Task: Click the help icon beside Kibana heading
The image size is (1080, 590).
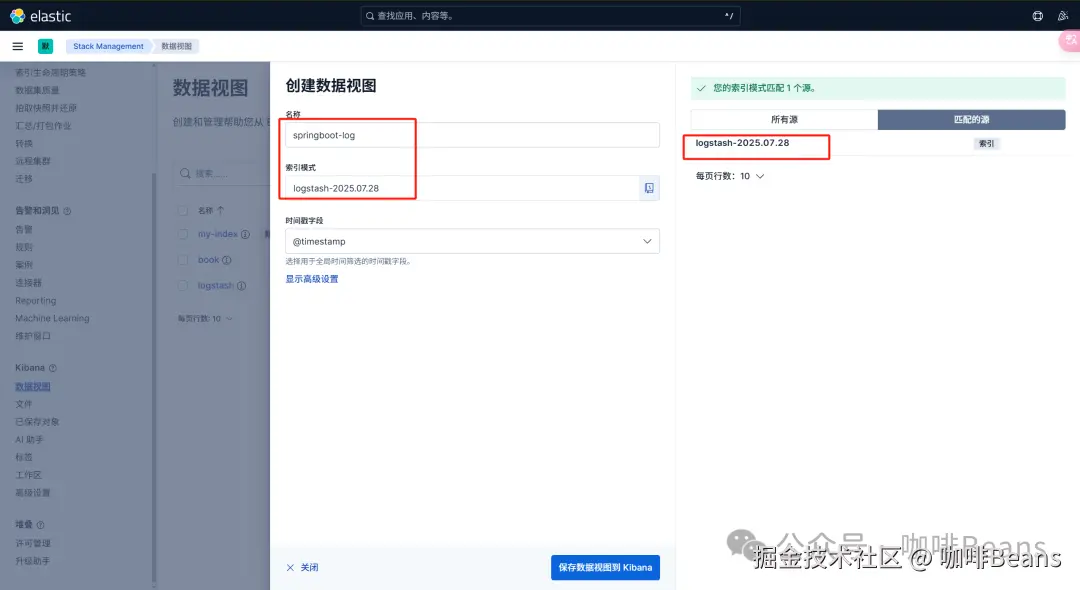Action: (52, 368)
